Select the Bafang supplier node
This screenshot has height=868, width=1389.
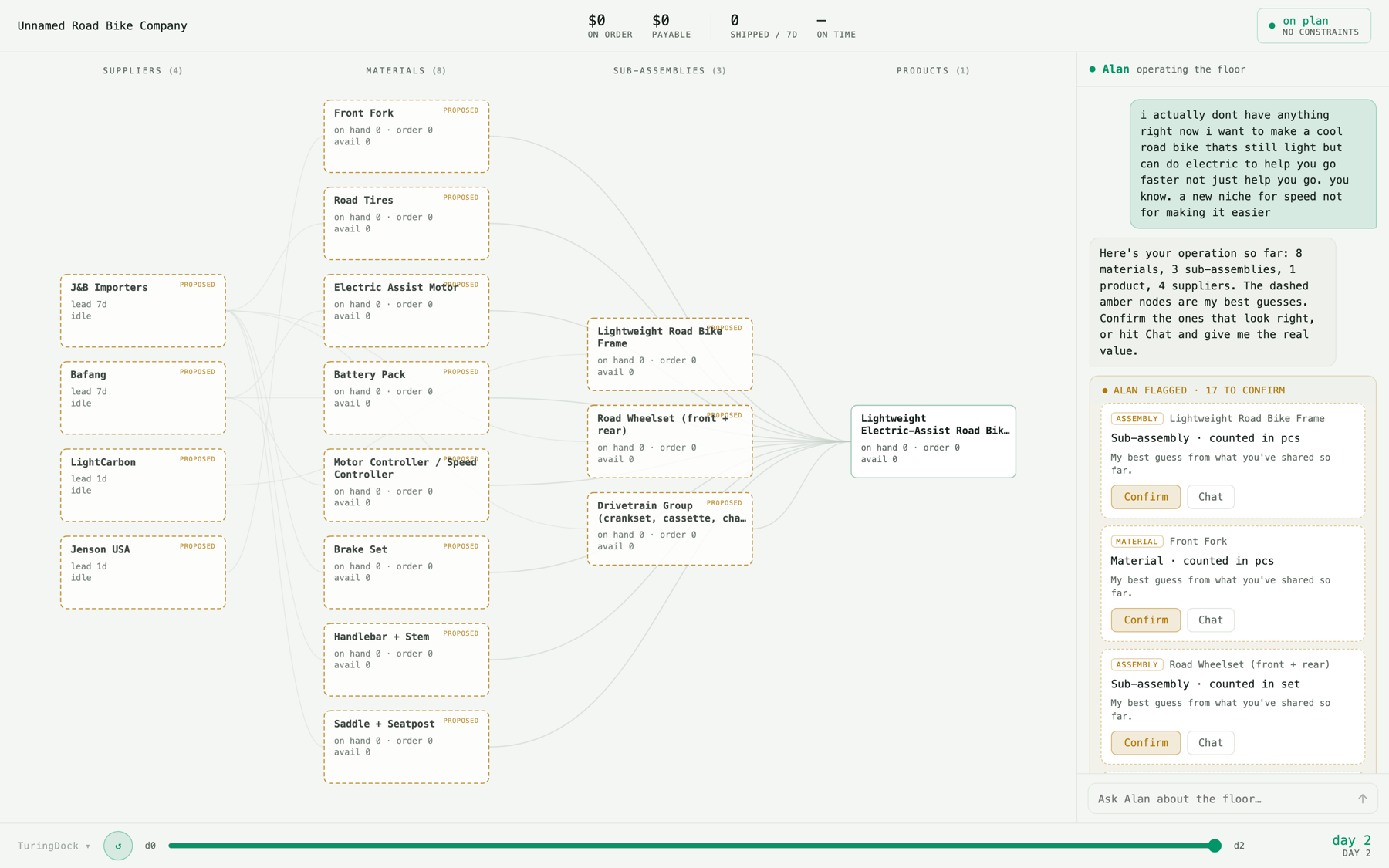(x=143, y=397)
